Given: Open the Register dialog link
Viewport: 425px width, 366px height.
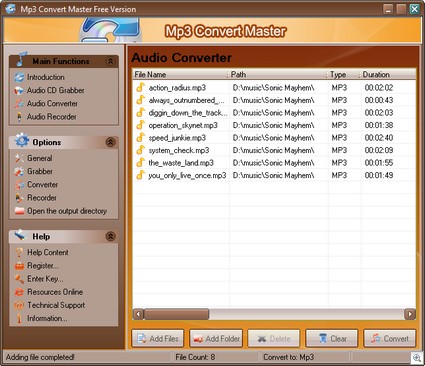Looking at the screenshot, I should [43, 266].
